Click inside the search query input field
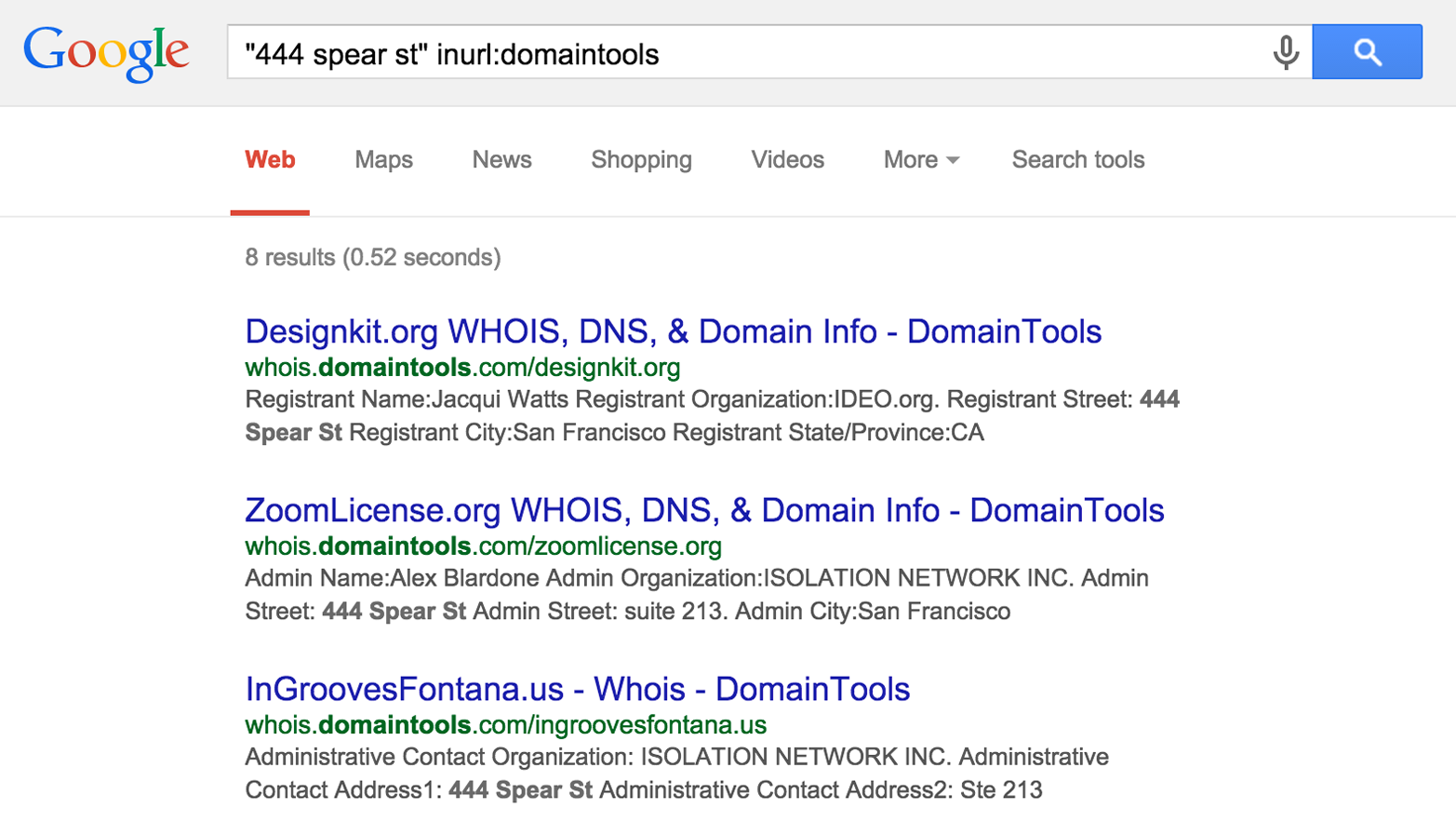The image size is (1456, 835). pyautogui.click(x=744, y=53)
